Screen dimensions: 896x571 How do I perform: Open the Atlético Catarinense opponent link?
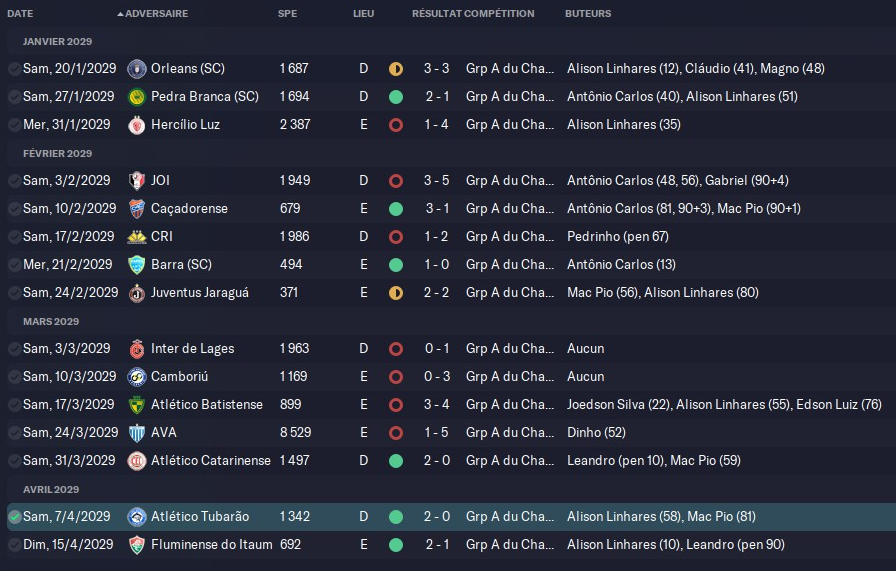pos(210,461)
